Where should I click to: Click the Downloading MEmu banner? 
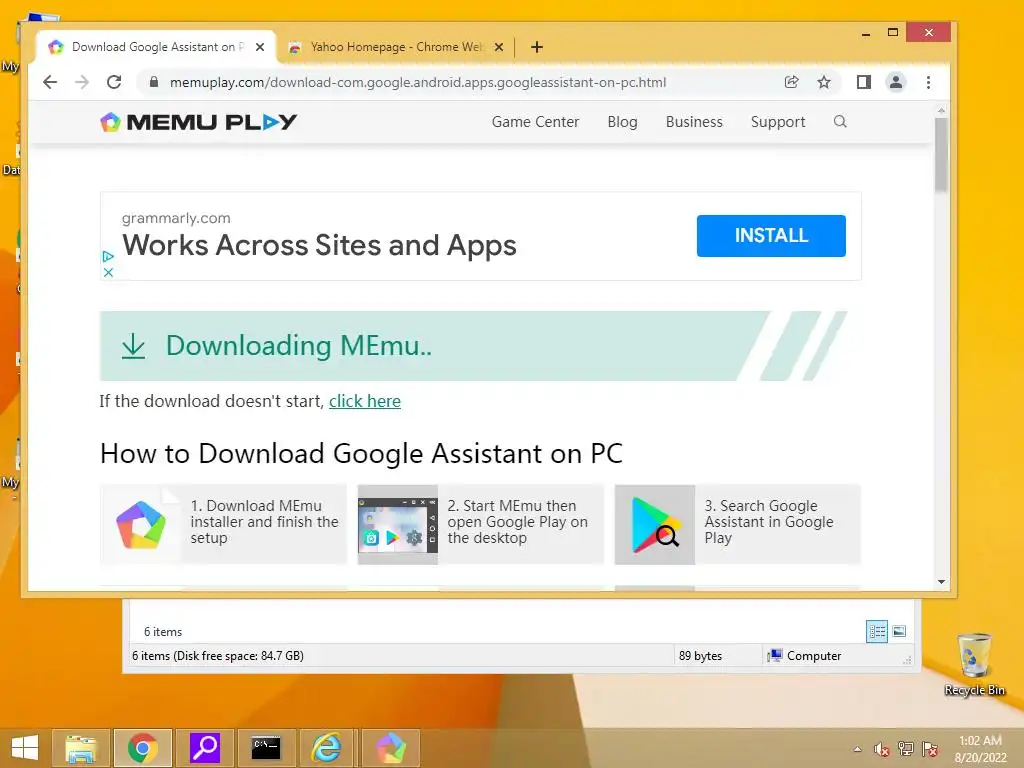pos(473,346)
